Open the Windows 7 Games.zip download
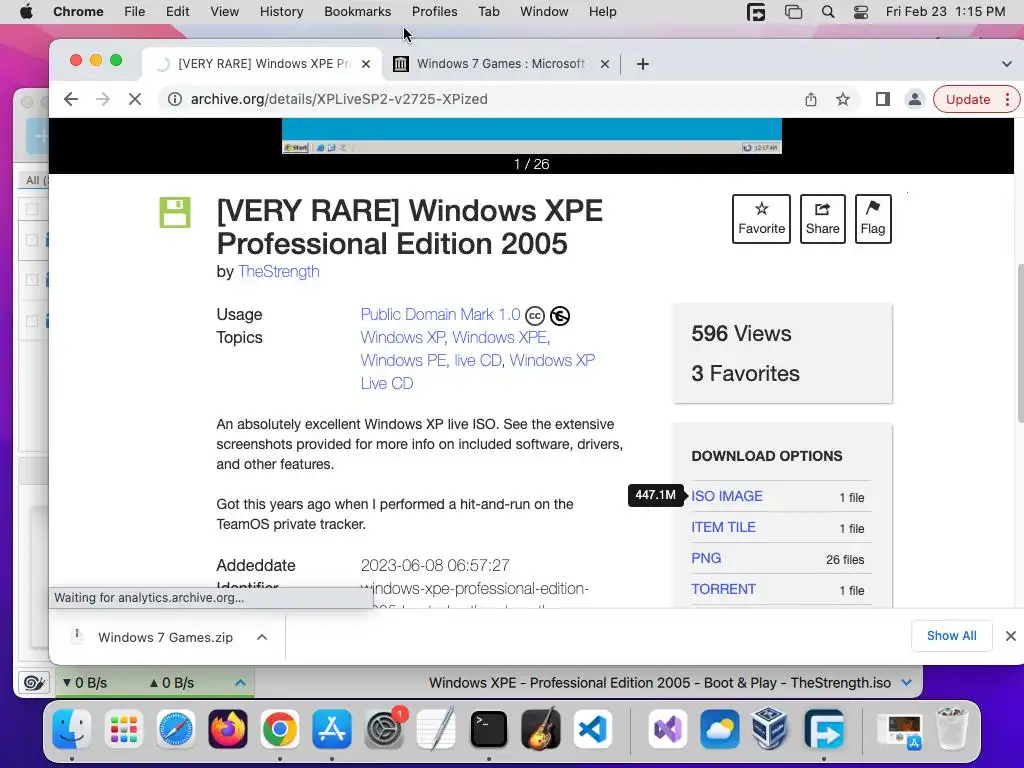The image size is (1024, 768). click(x=165, y=637)
